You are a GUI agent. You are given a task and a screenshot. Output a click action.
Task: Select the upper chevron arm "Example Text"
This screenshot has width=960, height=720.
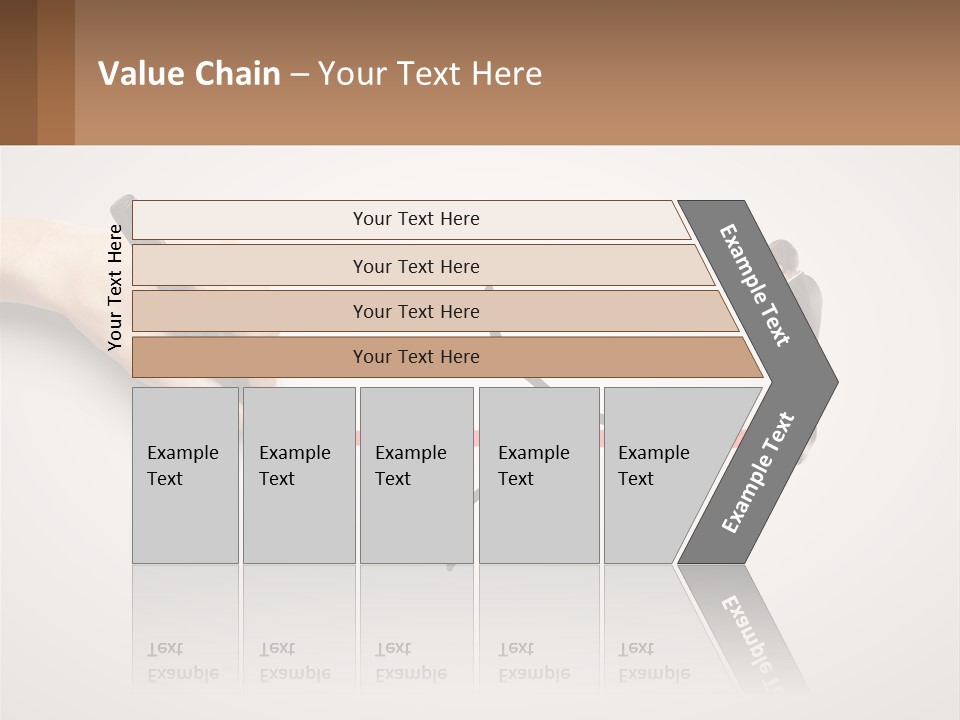tap(754, 284)
